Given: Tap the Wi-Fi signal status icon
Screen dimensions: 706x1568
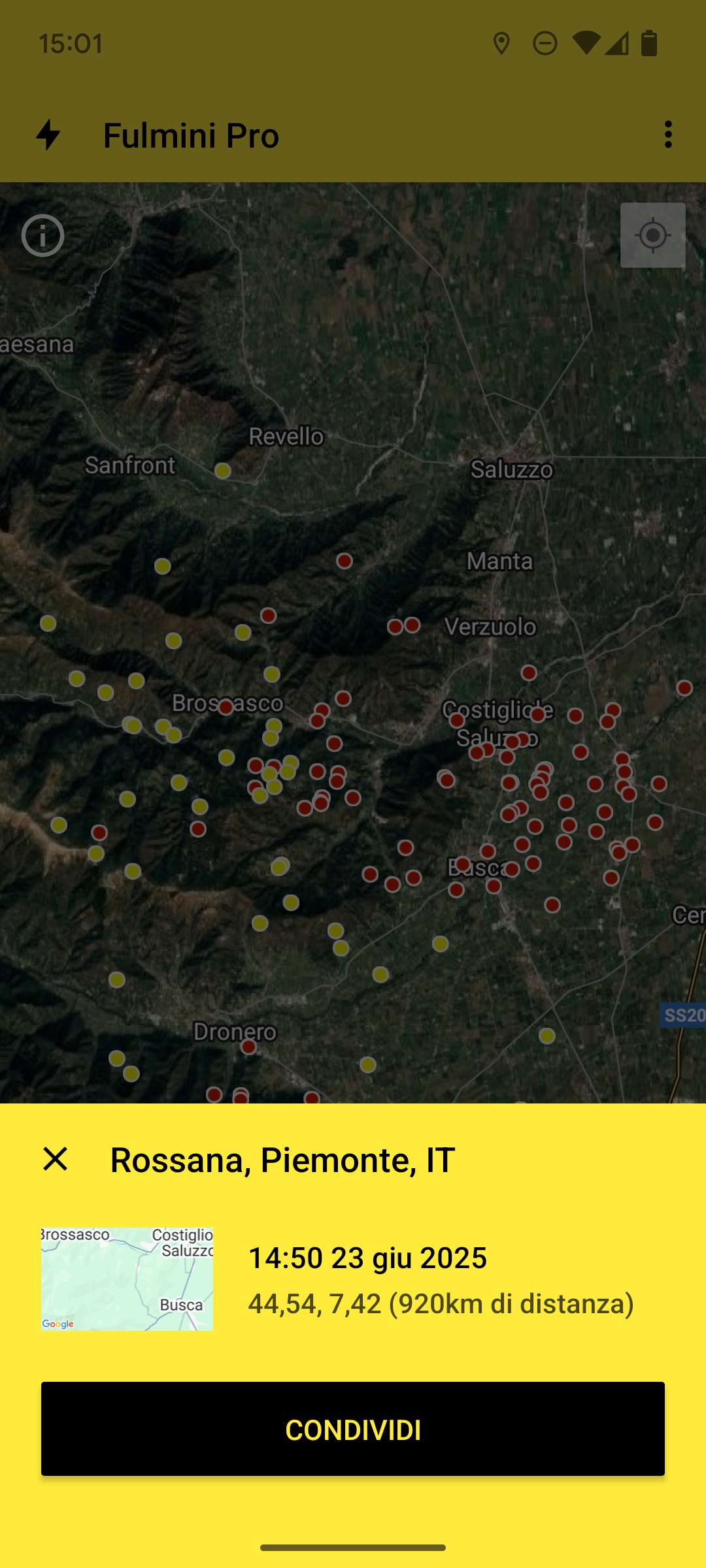Looking at the screenshot, I should [x=586, y=44].
